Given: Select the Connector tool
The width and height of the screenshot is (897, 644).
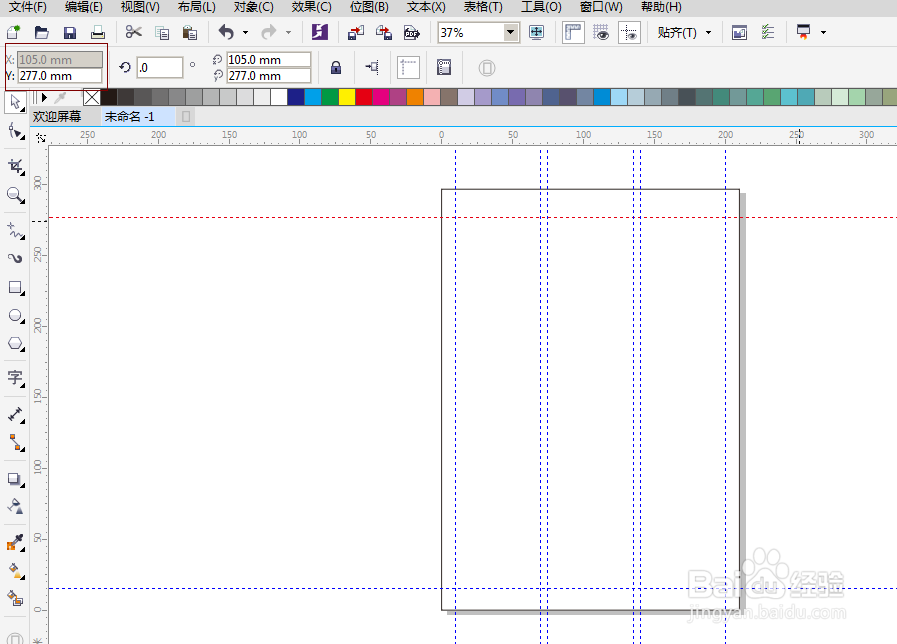Looking at the screenshot, I should [x=15, y=442].
